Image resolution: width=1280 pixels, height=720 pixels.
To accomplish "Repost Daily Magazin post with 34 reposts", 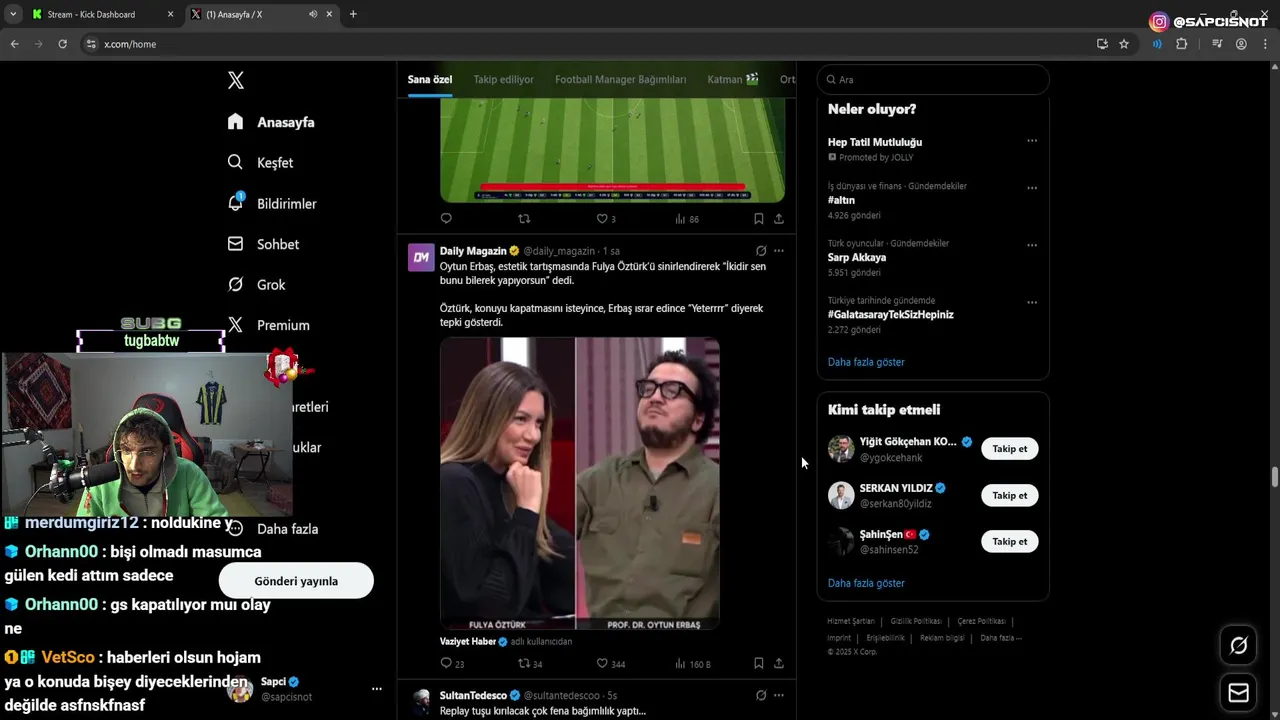I will [x=530, y=663].
